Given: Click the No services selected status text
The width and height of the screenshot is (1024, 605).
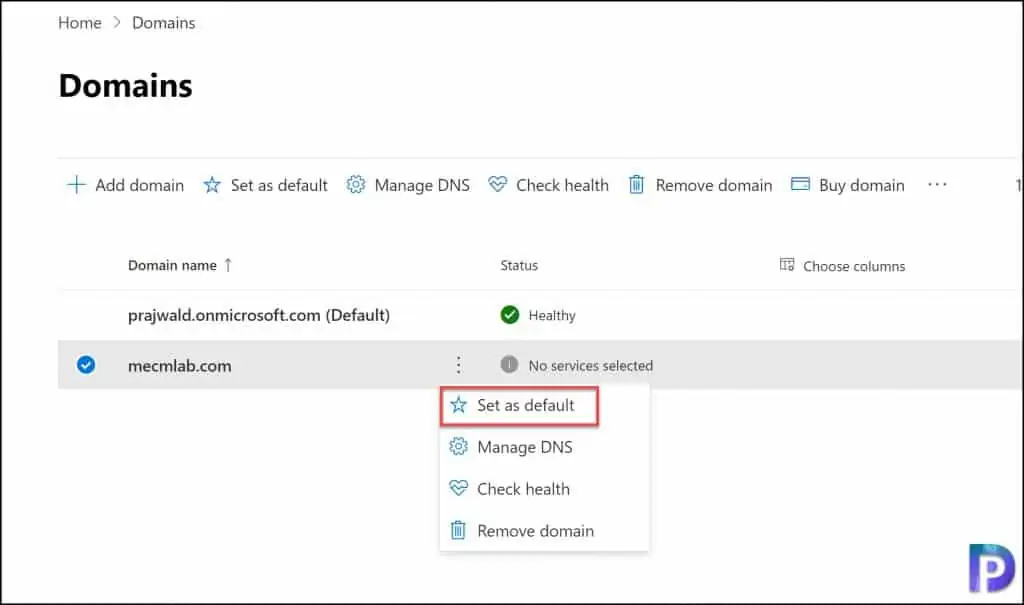Looking at the screenshot, I should [x=590, y=366].
